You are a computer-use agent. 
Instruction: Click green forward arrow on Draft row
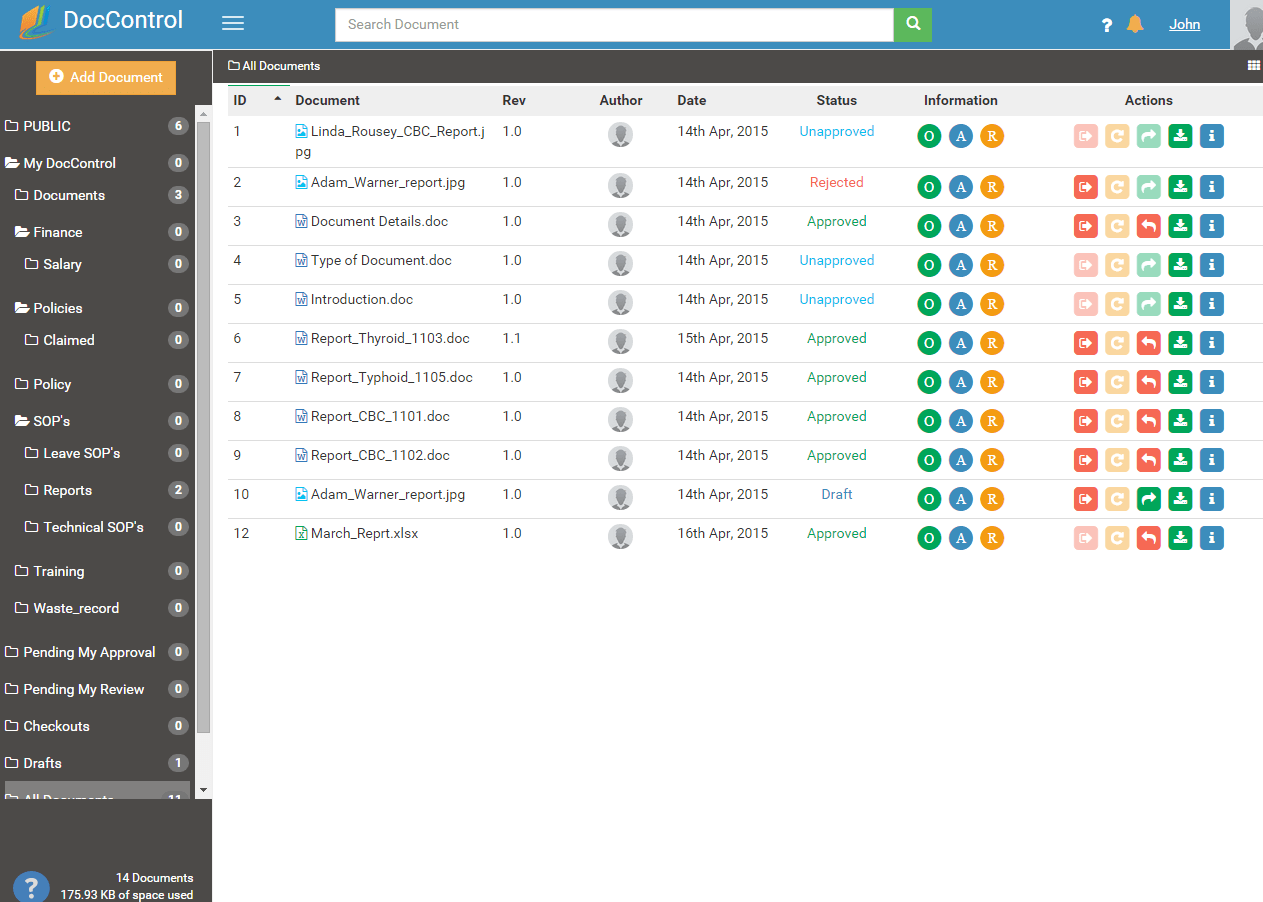1149,499
